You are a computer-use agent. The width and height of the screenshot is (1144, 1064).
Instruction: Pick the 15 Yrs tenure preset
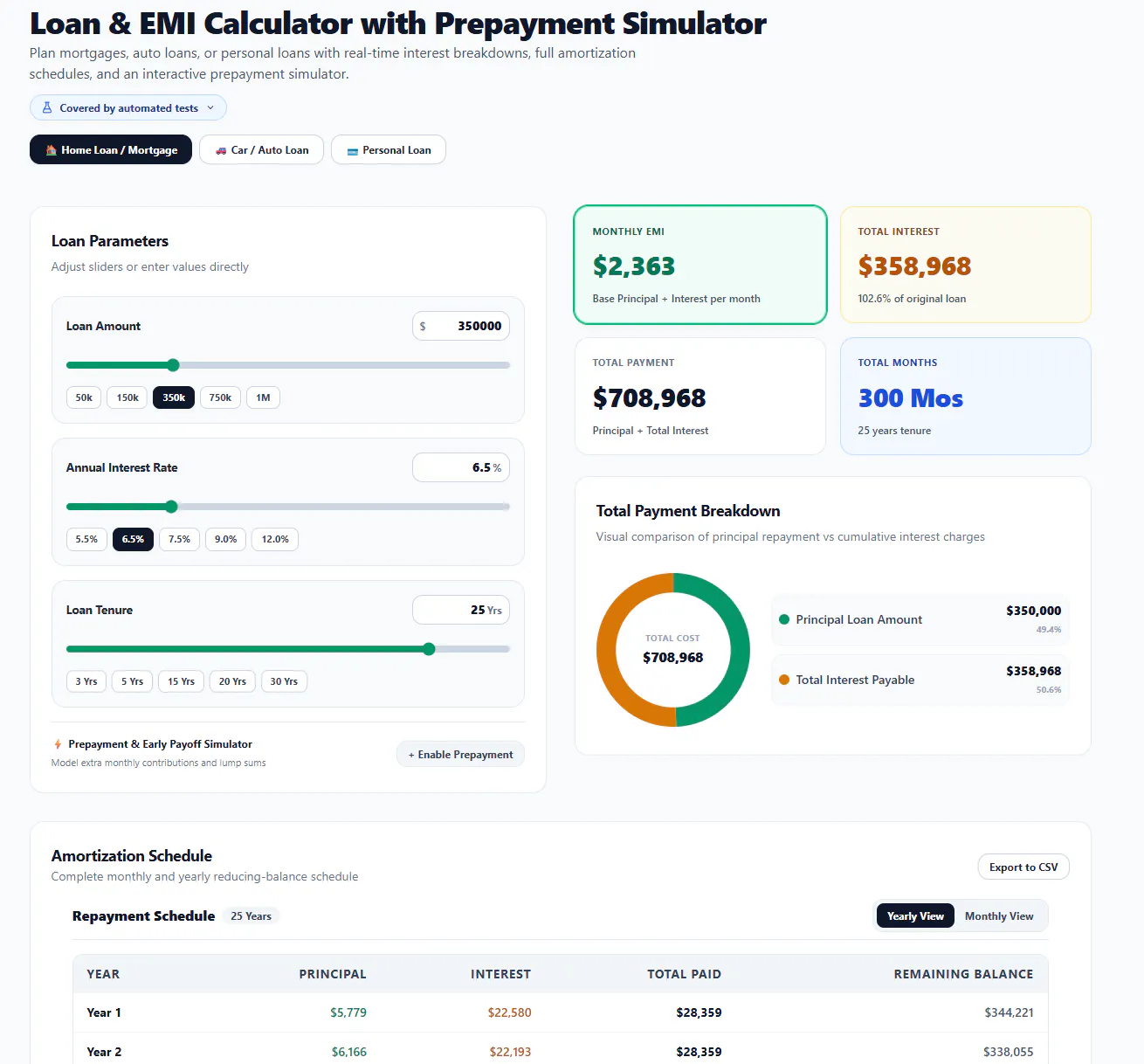pos(181,681)
